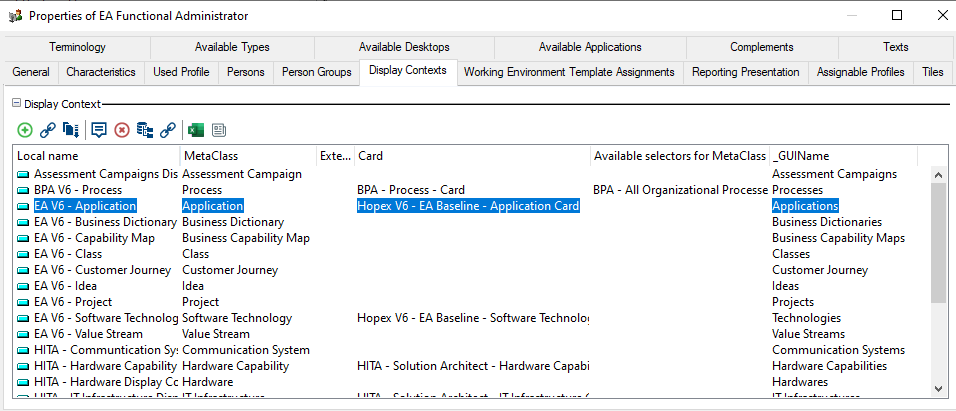Sort by the MetaClass column header
956x411 pixels.
(248, 156)
